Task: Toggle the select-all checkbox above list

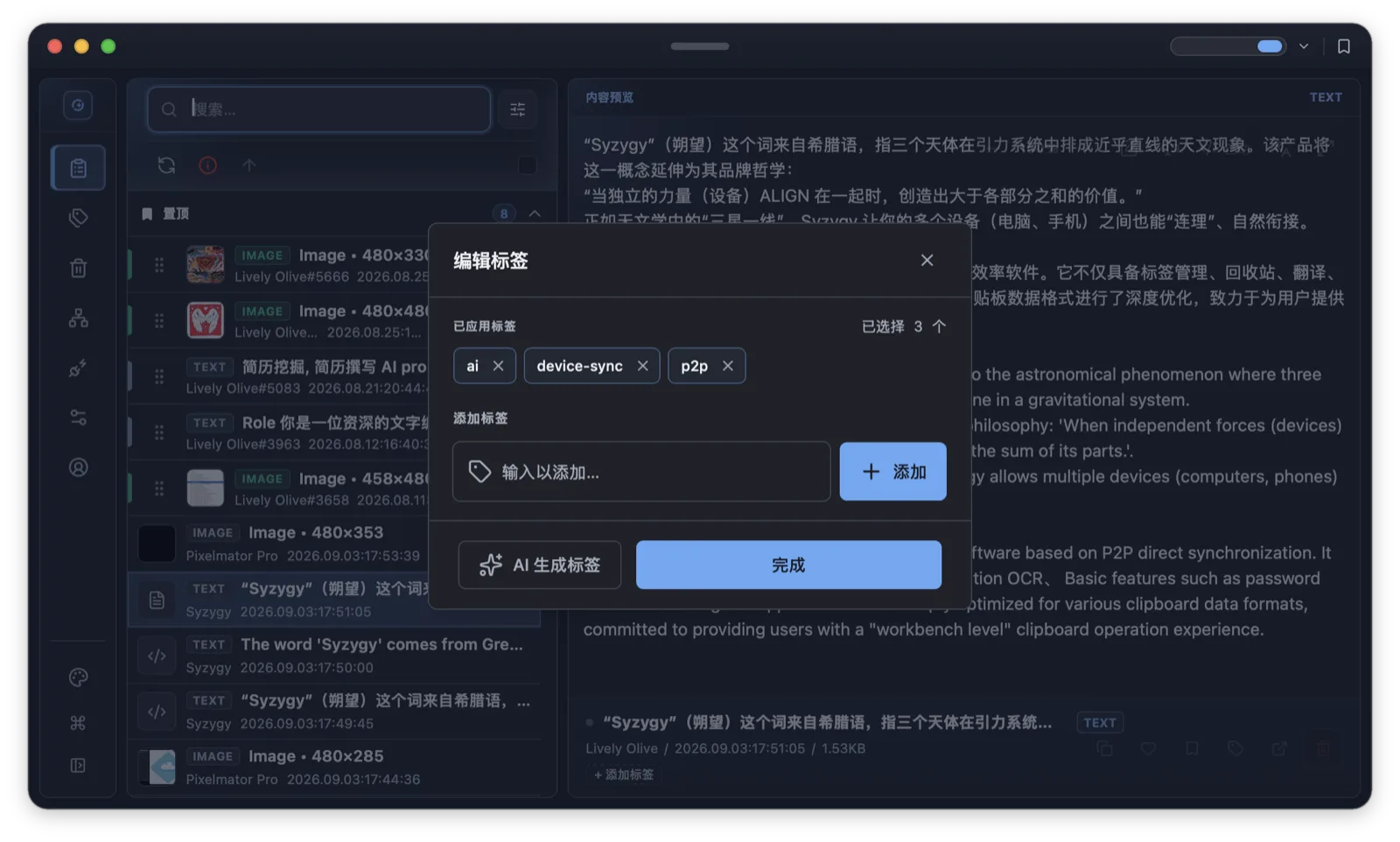Action: pyautogui.click(x=527, y=165)
